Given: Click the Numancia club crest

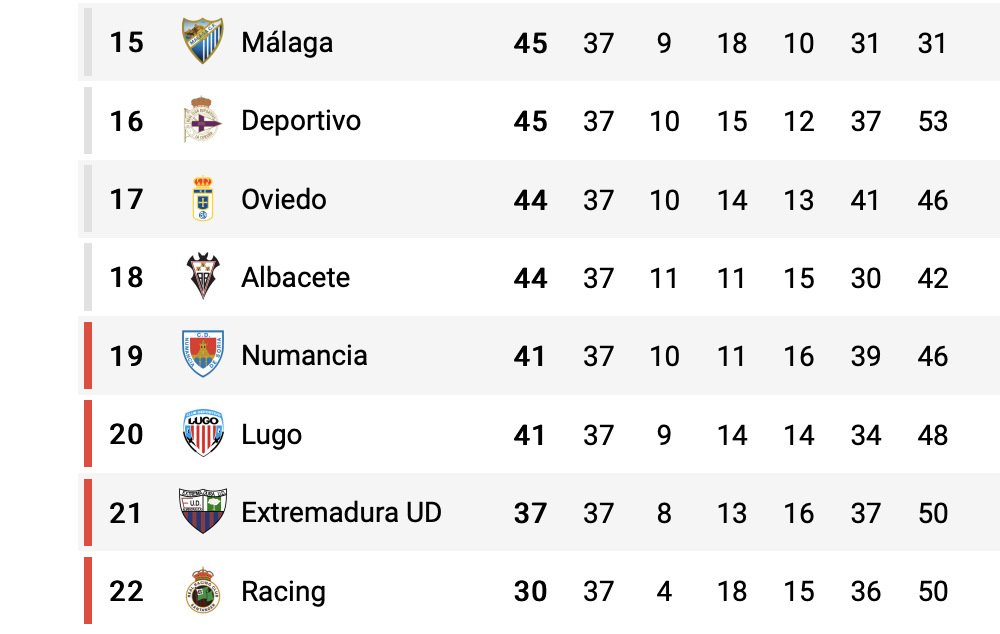Looking at the screenshot, I should (x=203, y=354).
